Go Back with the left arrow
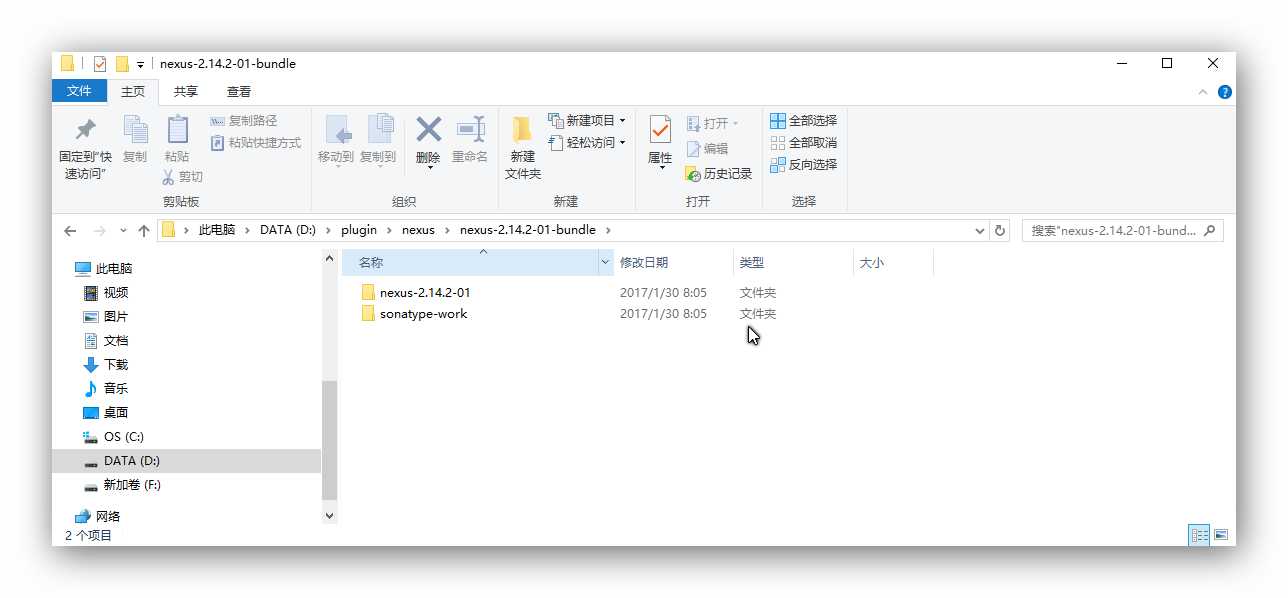The width and height of the screenshot is (1288, 598). pos(70,230)
